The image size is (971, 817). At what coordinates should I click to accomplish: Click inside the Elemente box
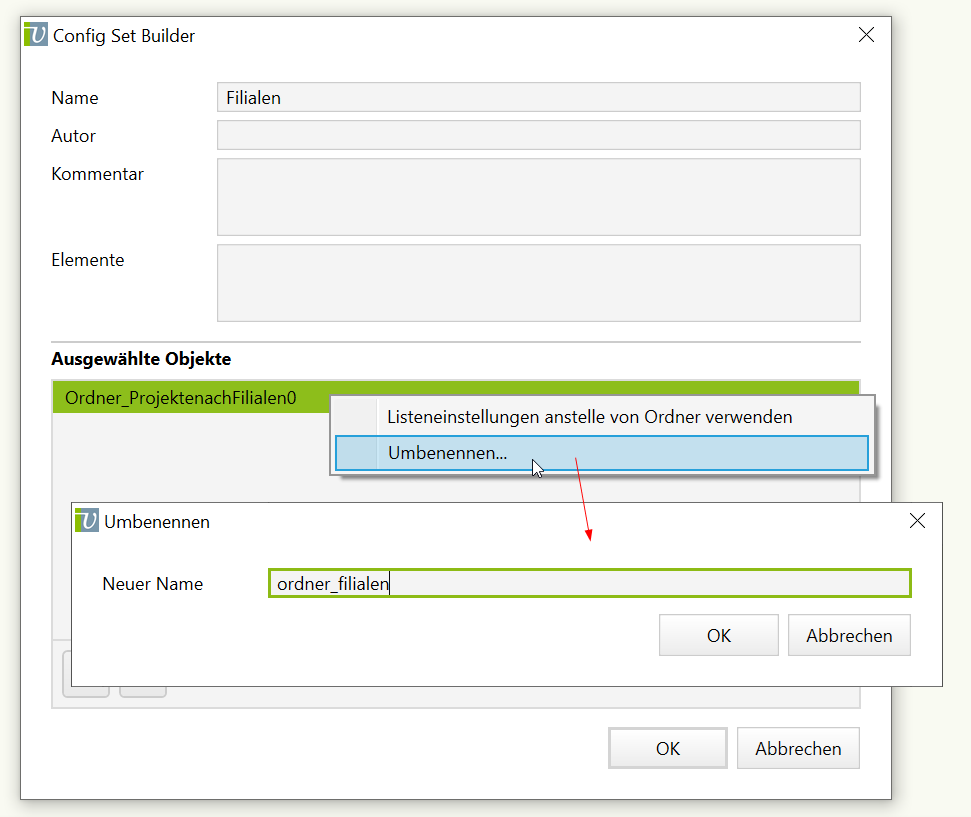[x=538, y=283]
